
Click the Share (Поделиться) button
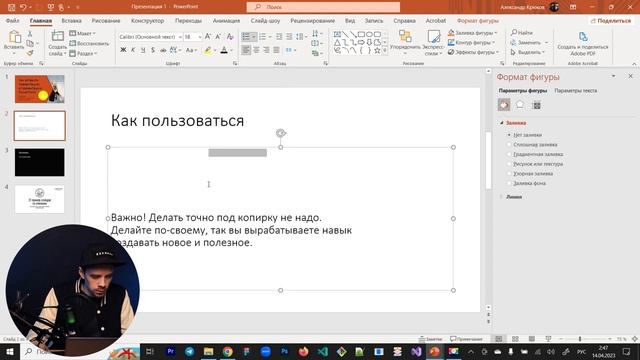tap(611, 21)
